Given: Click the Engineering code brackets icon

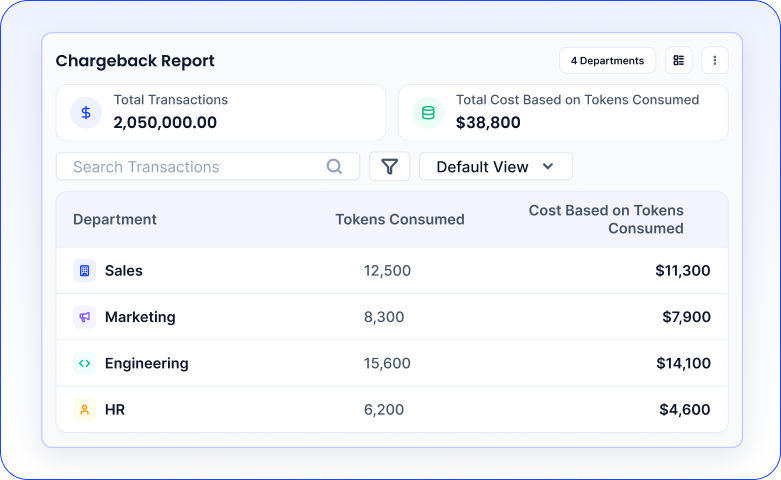Looking at the screenshot, I should [85, 363].
